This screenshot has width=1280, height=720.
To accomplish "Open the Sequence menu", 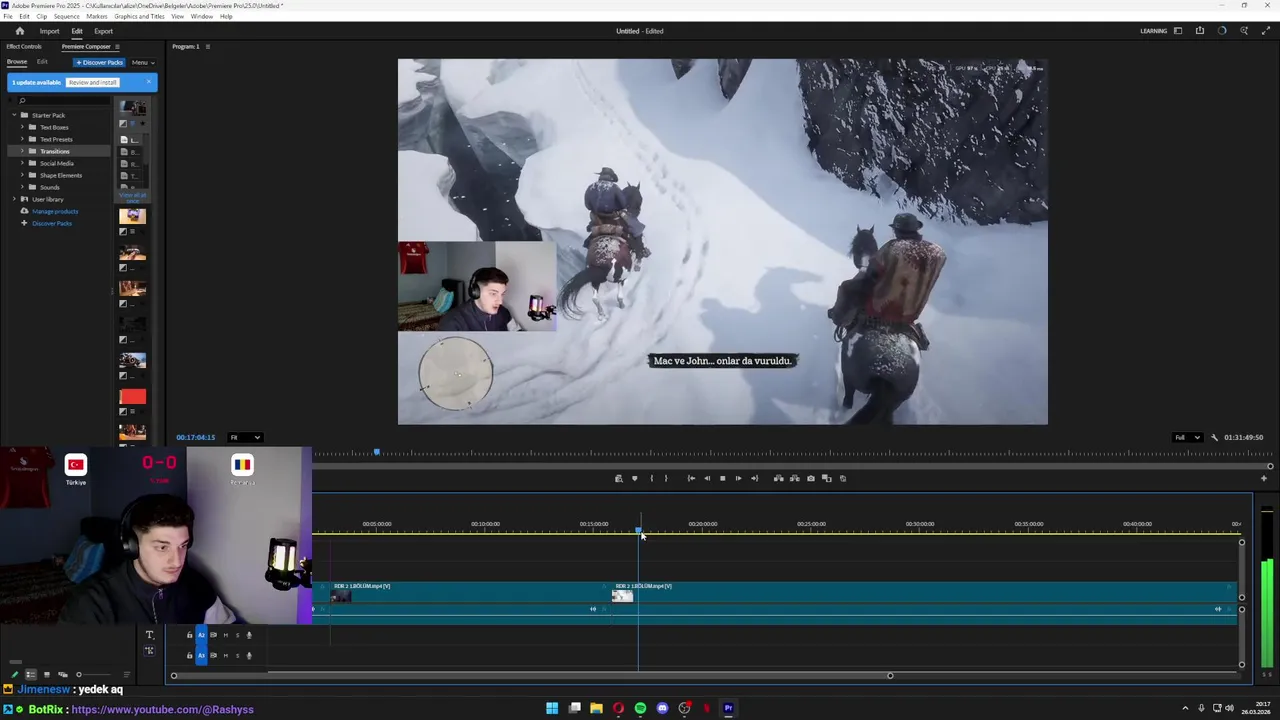I will [67, 17].
